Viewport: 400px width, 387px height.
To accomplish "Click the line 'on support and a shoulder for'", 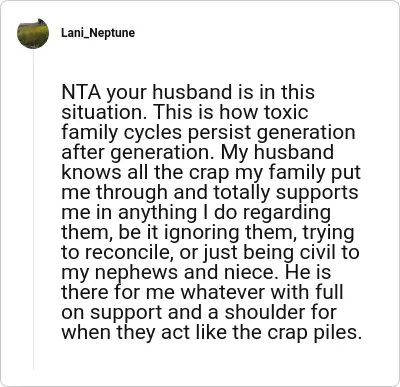I will pos(199,313).
